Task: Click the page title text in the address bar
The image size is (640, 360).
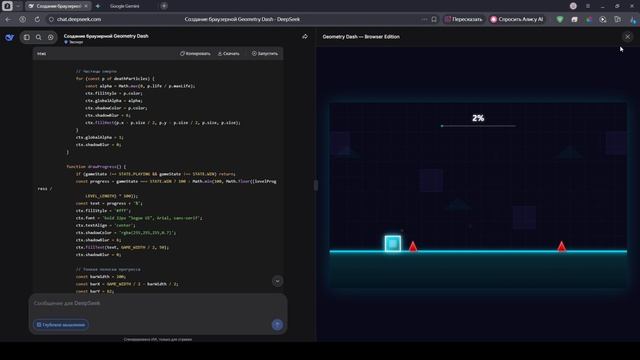Action: coord(242,19)
